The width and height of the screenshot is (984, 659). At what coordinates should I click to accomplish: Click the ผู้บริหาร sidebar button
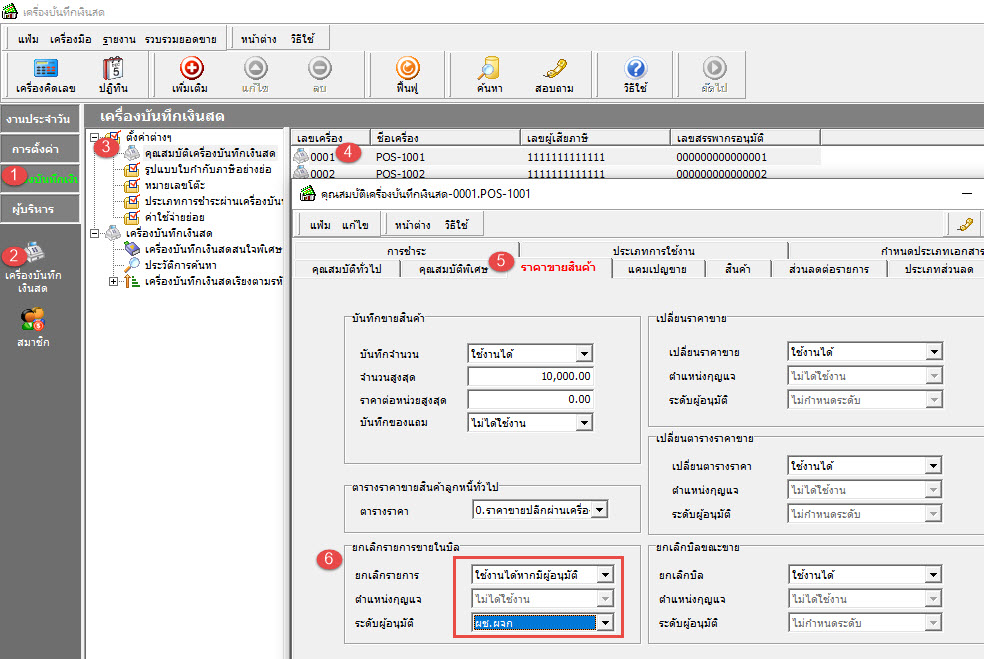click(40, 209)
